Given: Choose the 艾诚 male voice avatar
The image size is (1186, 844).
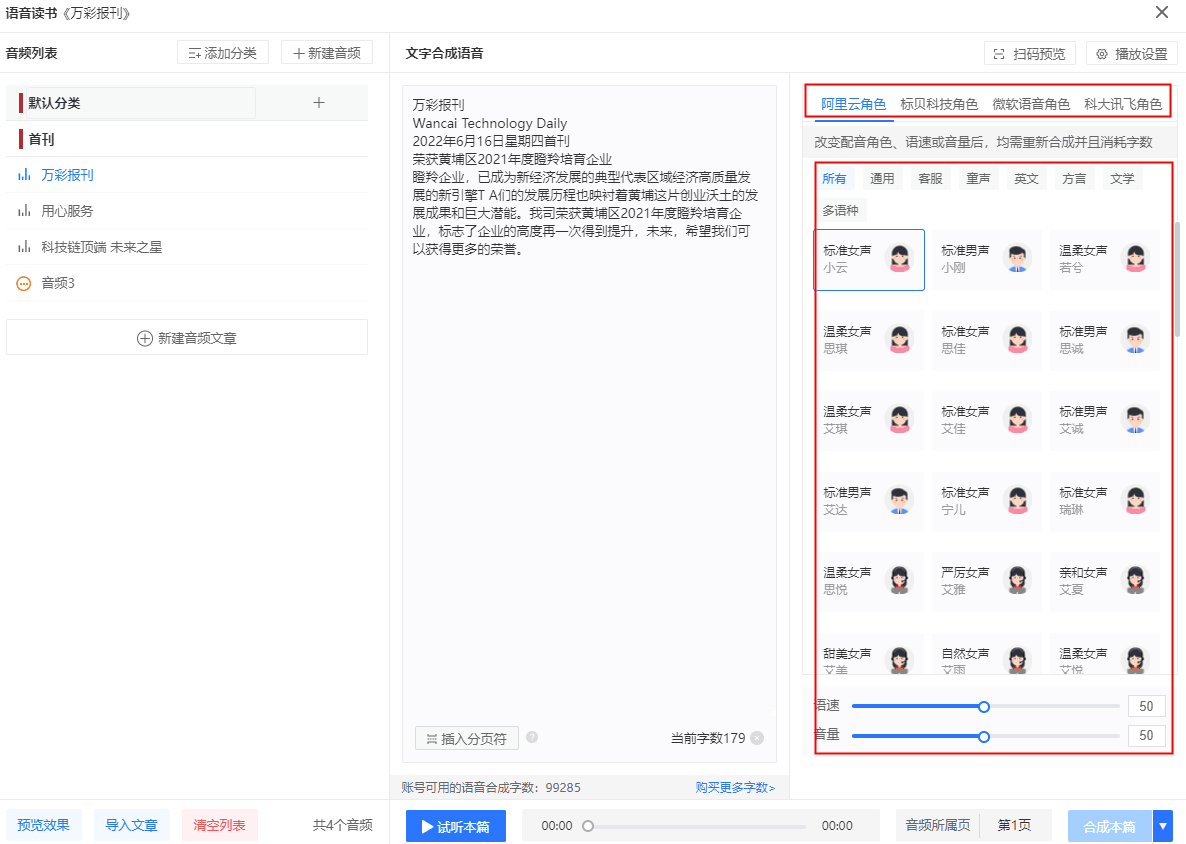Looking at the screenshot, I should tap(1135, 420).
